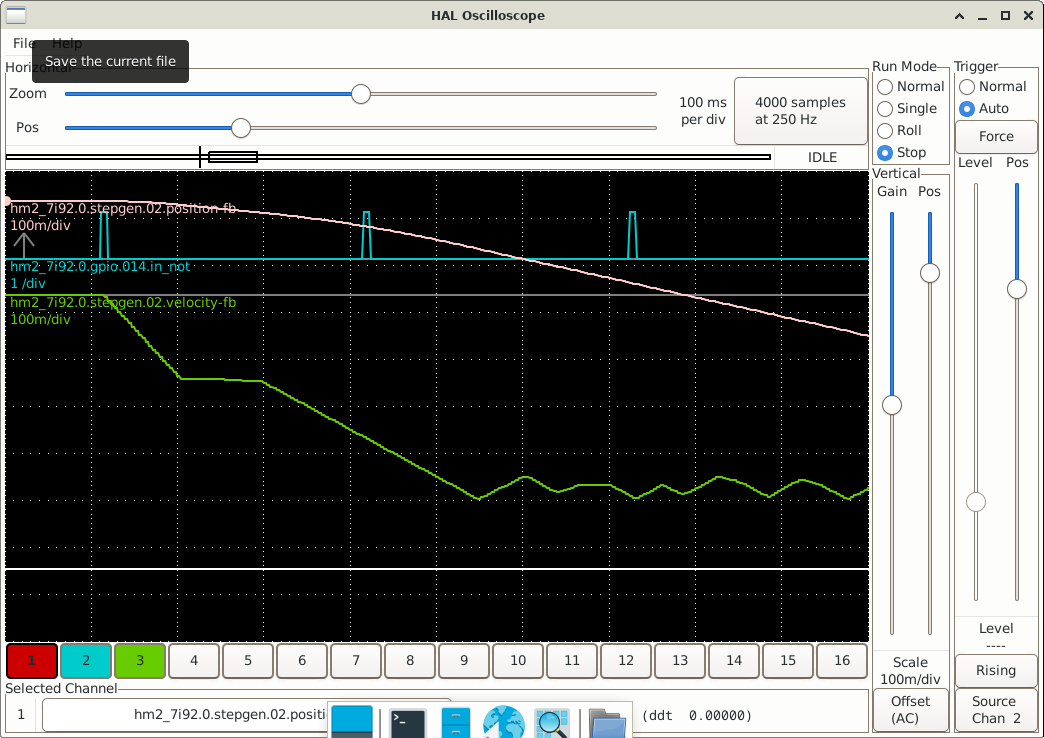Enable channel 16

coord(842,661)
